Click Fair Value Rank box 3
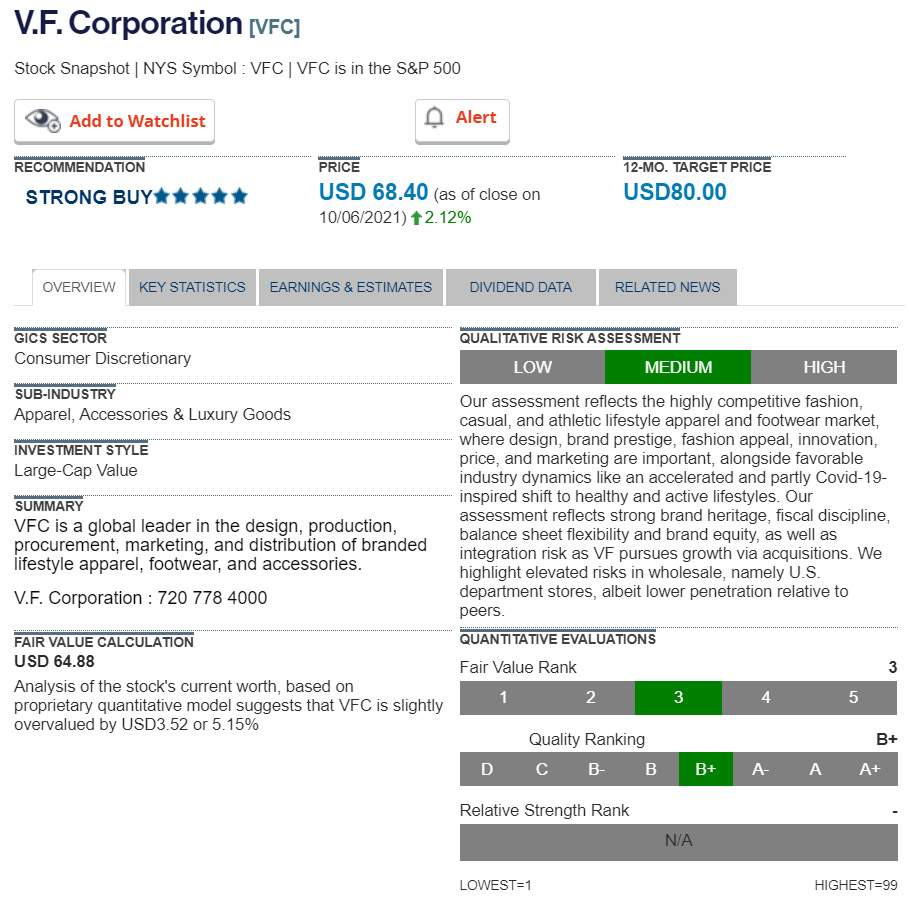 [x=678, y=698]
